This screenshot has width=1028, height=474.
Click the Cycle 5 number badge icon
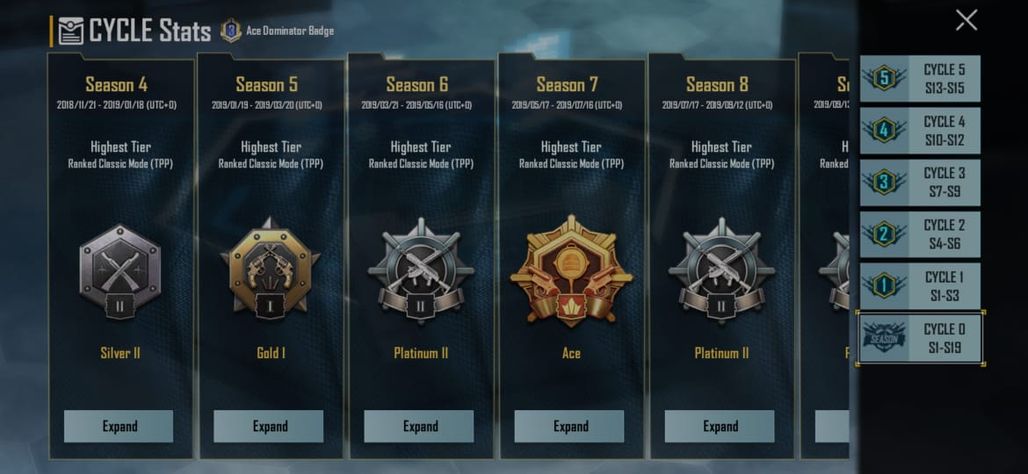coord(884,79)
